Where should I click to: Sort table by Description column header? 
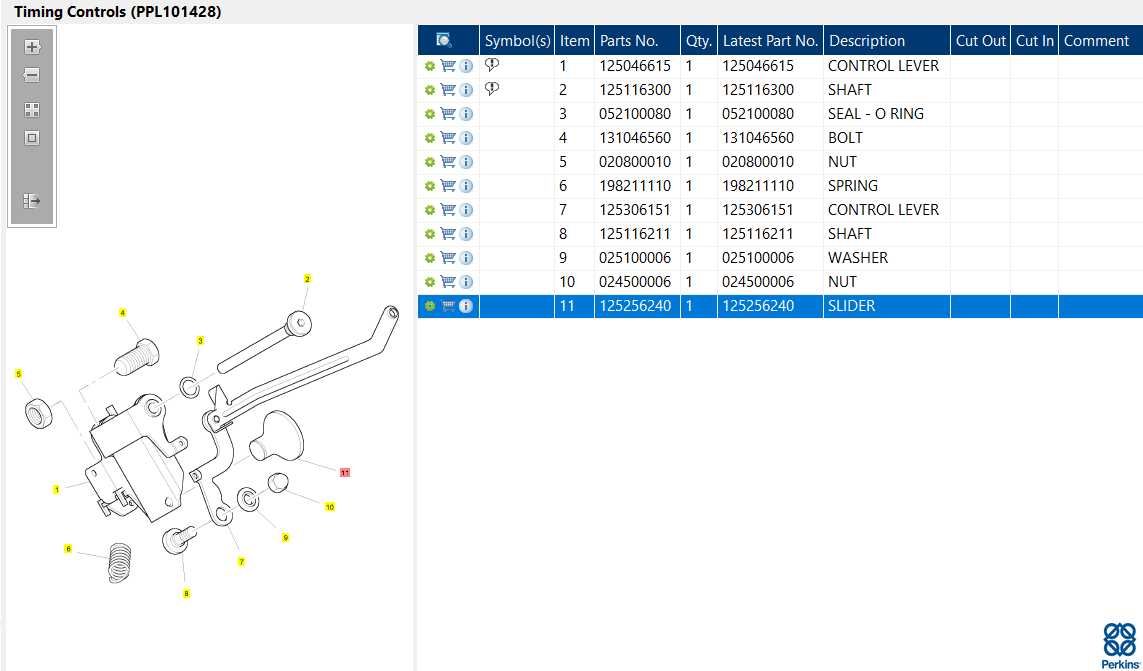pos(866,41)
